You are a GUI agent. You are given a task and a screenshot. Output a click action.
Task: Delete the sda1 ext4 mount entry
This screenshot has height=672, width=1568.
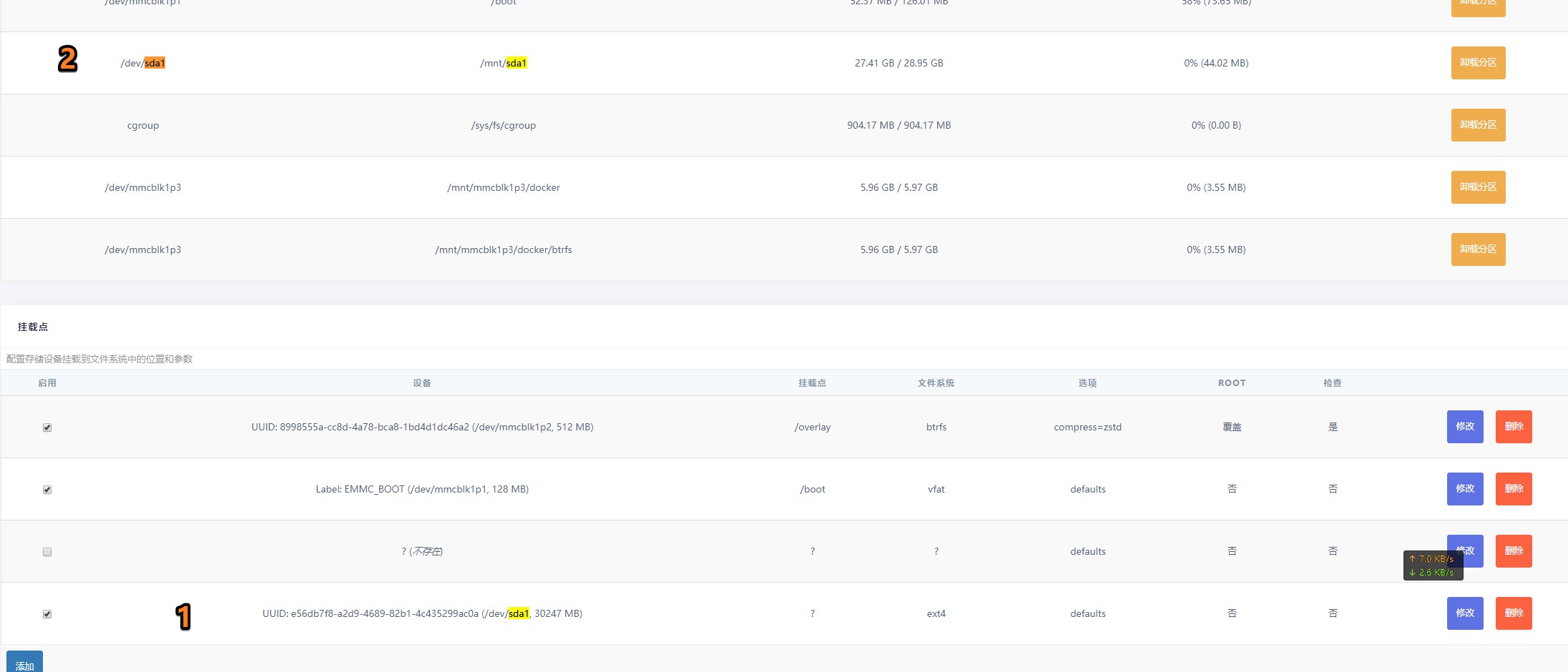tap(1514, 613)
